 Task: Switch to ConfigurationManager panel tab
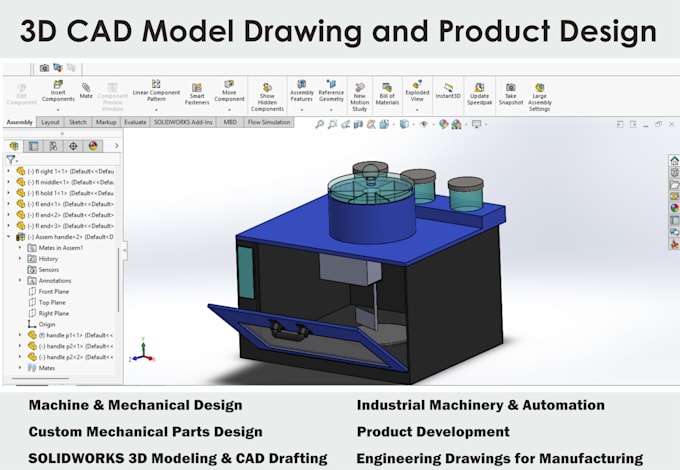click(x=53, y=146)
